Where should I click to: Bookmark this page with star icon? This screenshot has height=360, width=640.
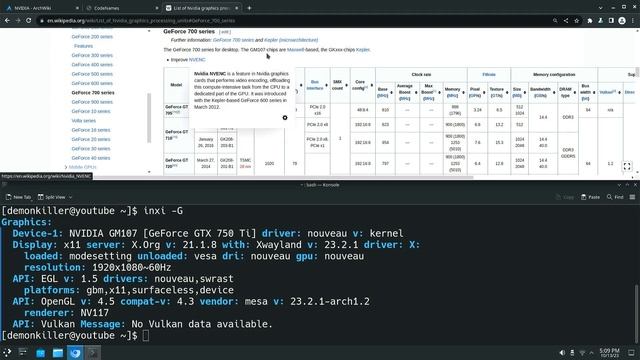[576, 20]
